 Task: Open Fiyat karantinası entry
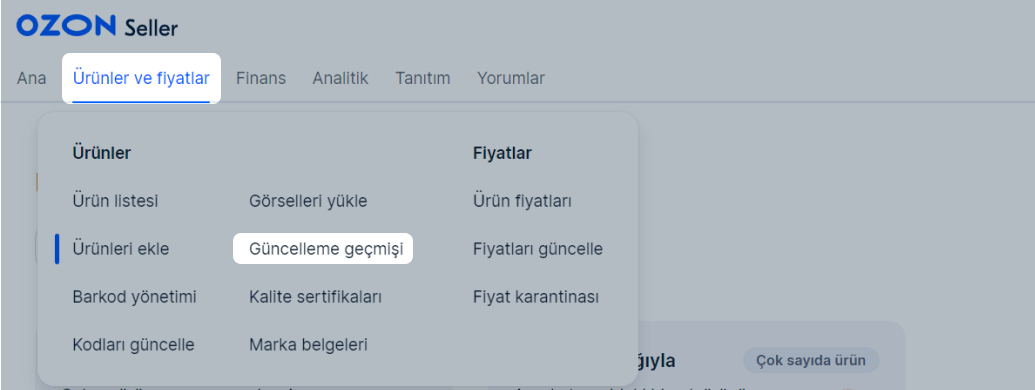[536, 297]
